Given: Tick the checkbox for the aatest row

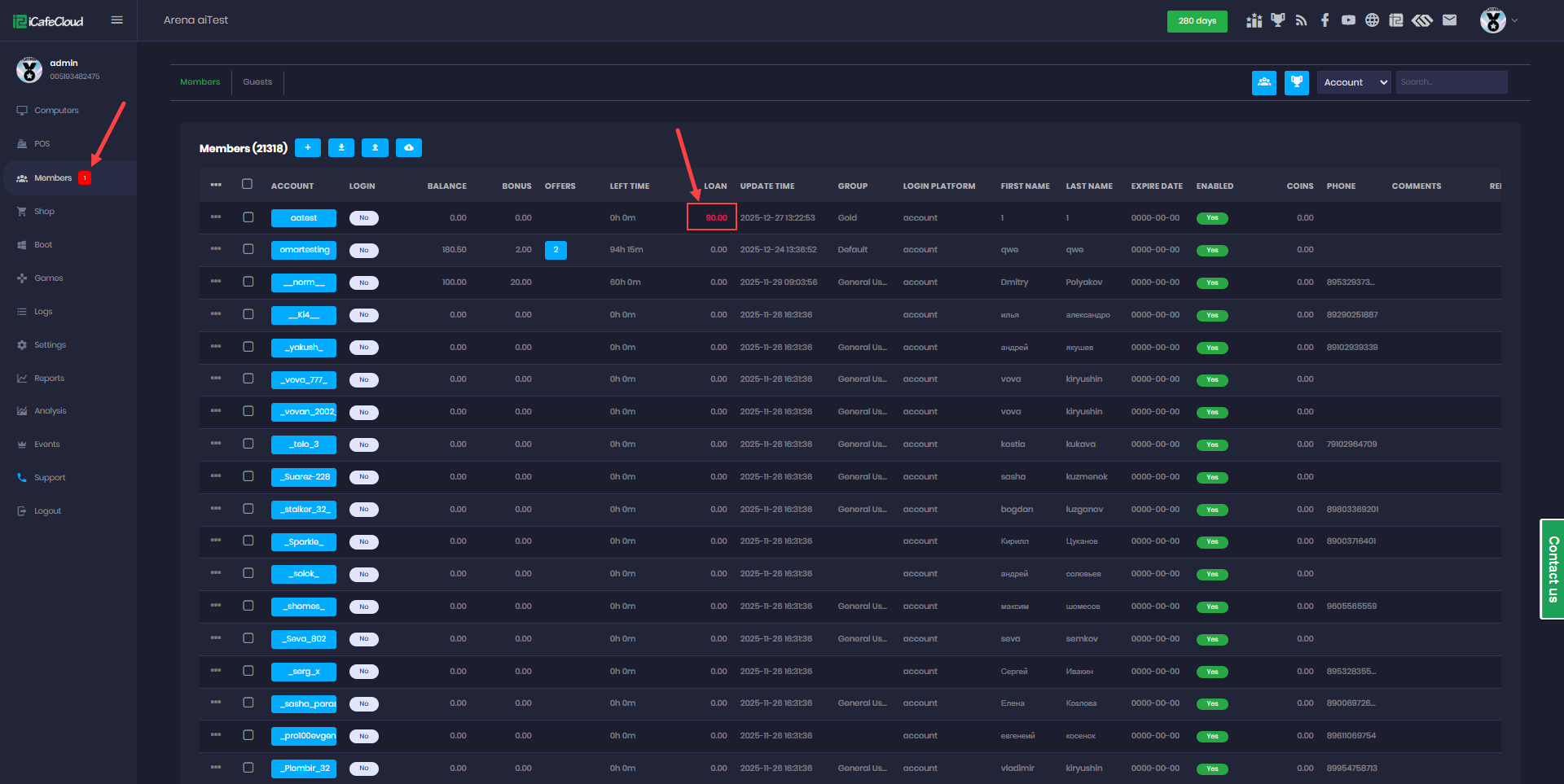Looking at the screenshot, I should coord(248,217).
